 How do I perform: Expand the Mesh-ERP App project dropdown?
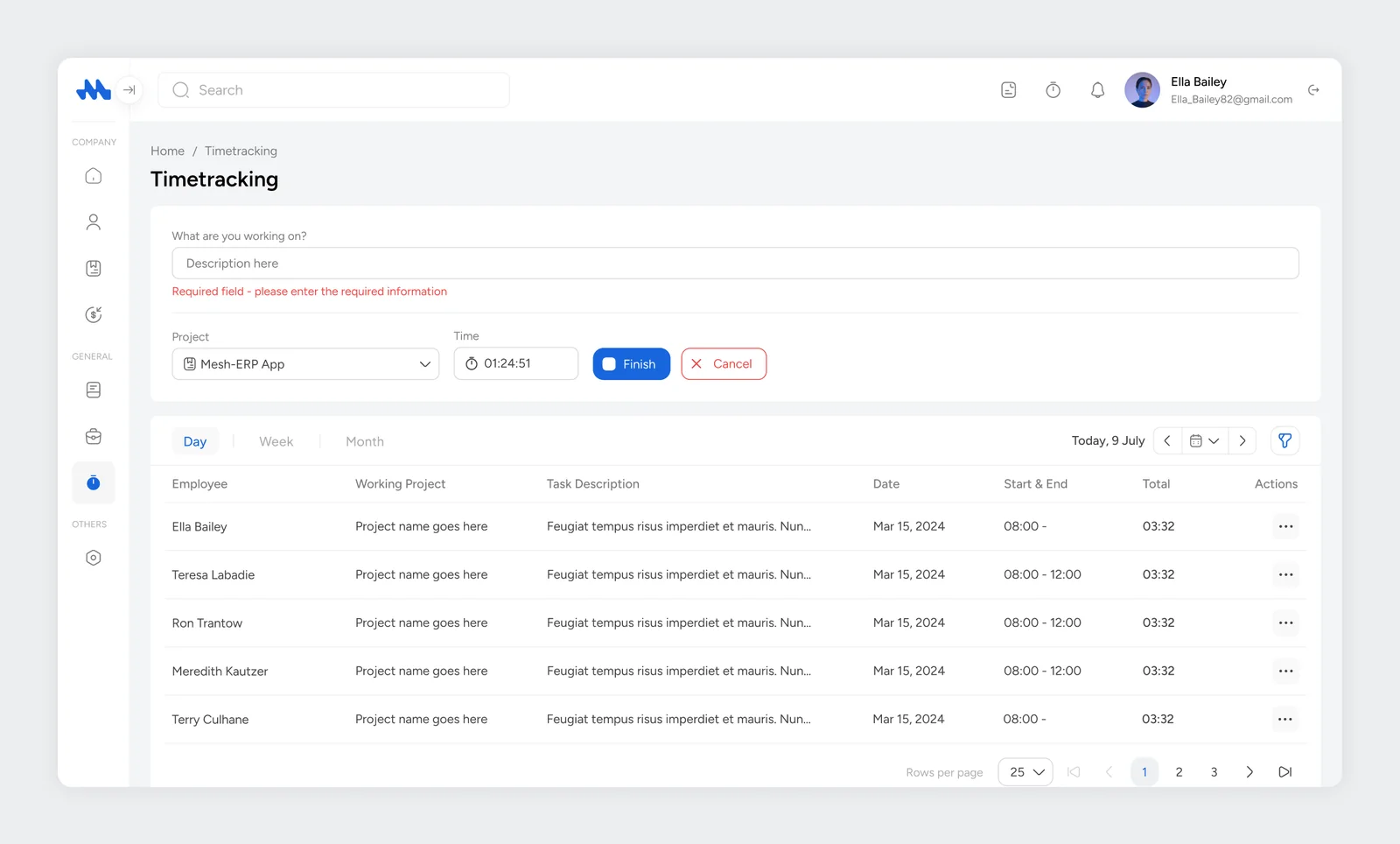[x=305, y=364]
